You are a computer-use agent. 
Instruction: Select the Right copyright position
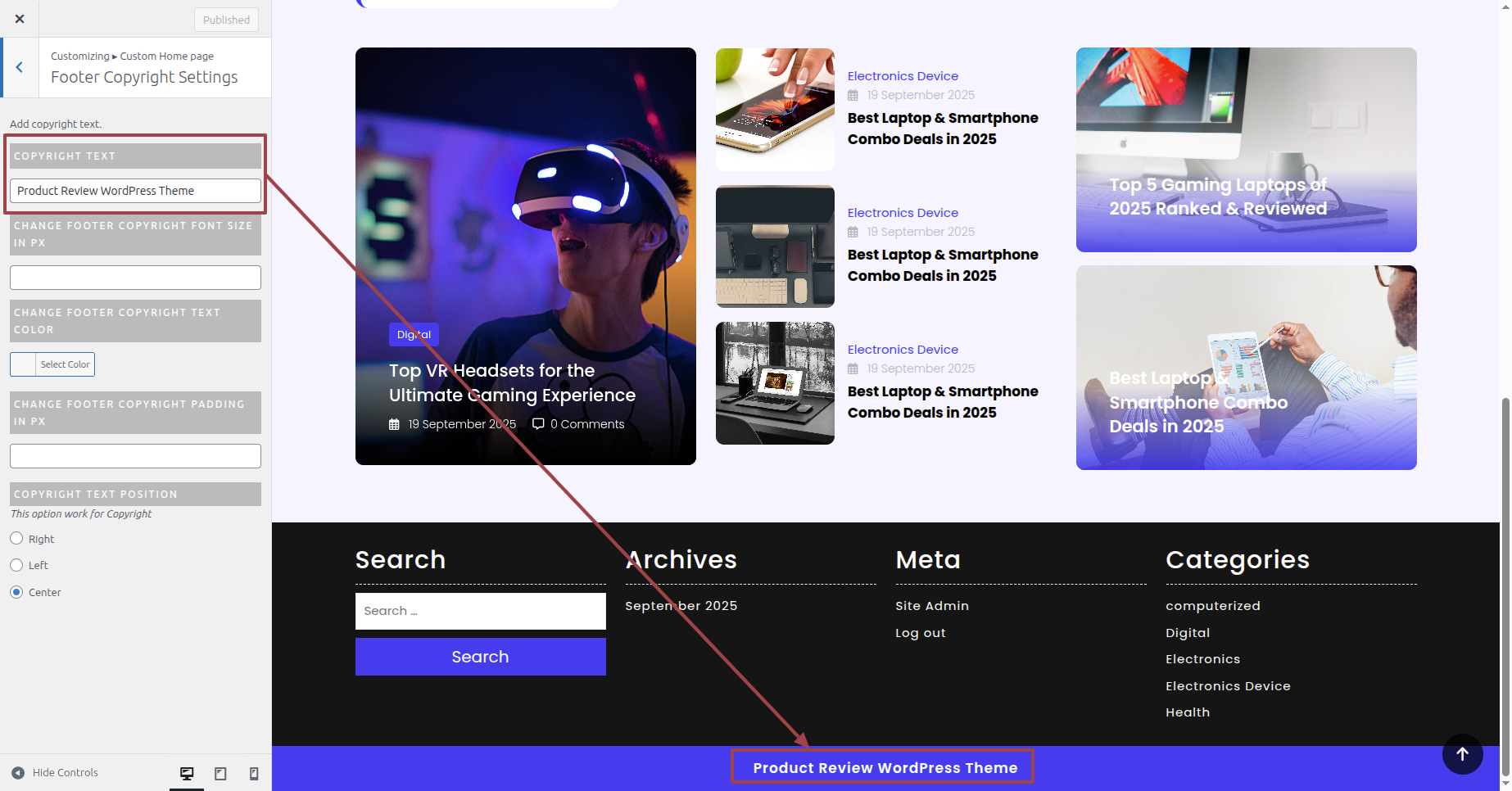(16, 539)
